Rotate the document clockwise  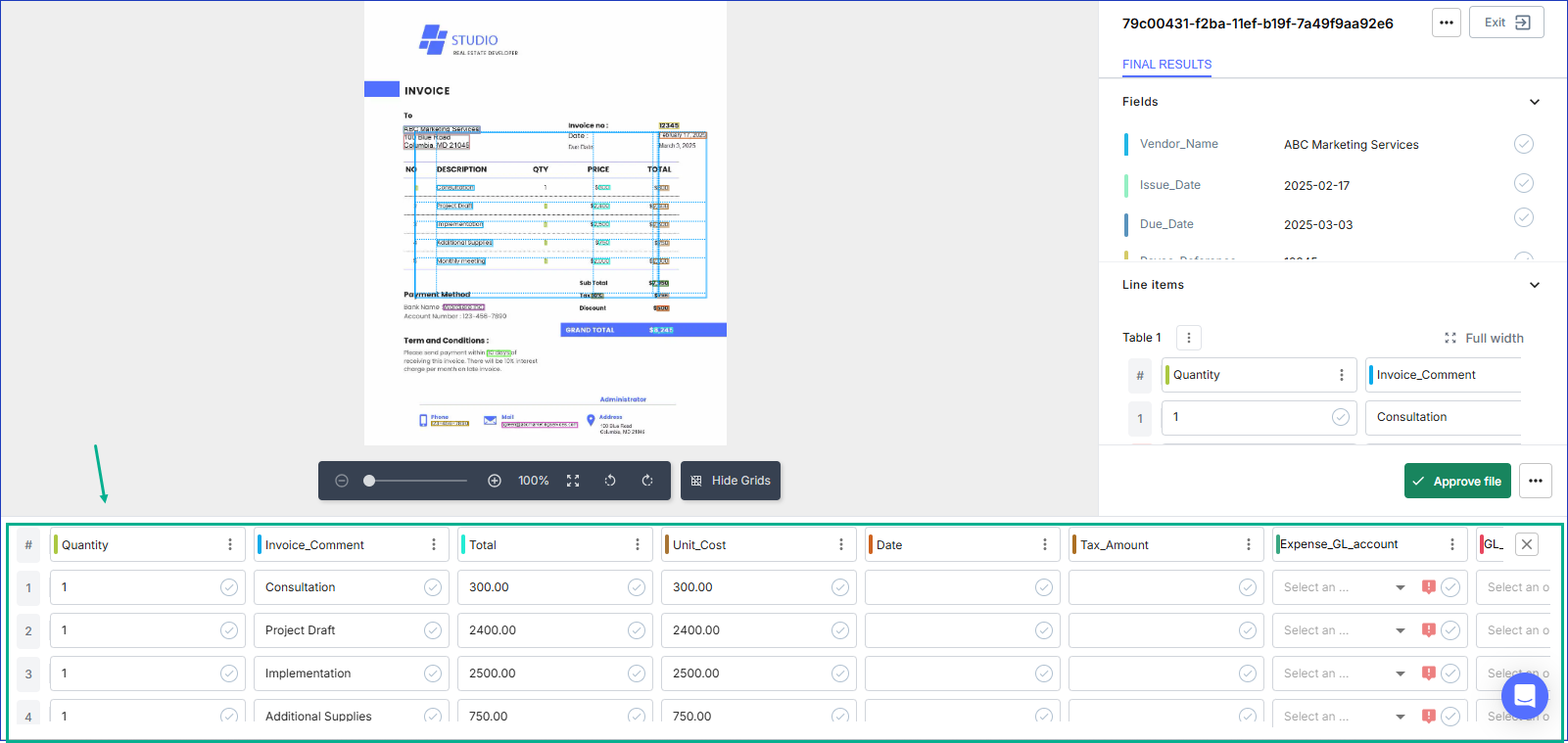pyautogui.click(x=647, y=481)
